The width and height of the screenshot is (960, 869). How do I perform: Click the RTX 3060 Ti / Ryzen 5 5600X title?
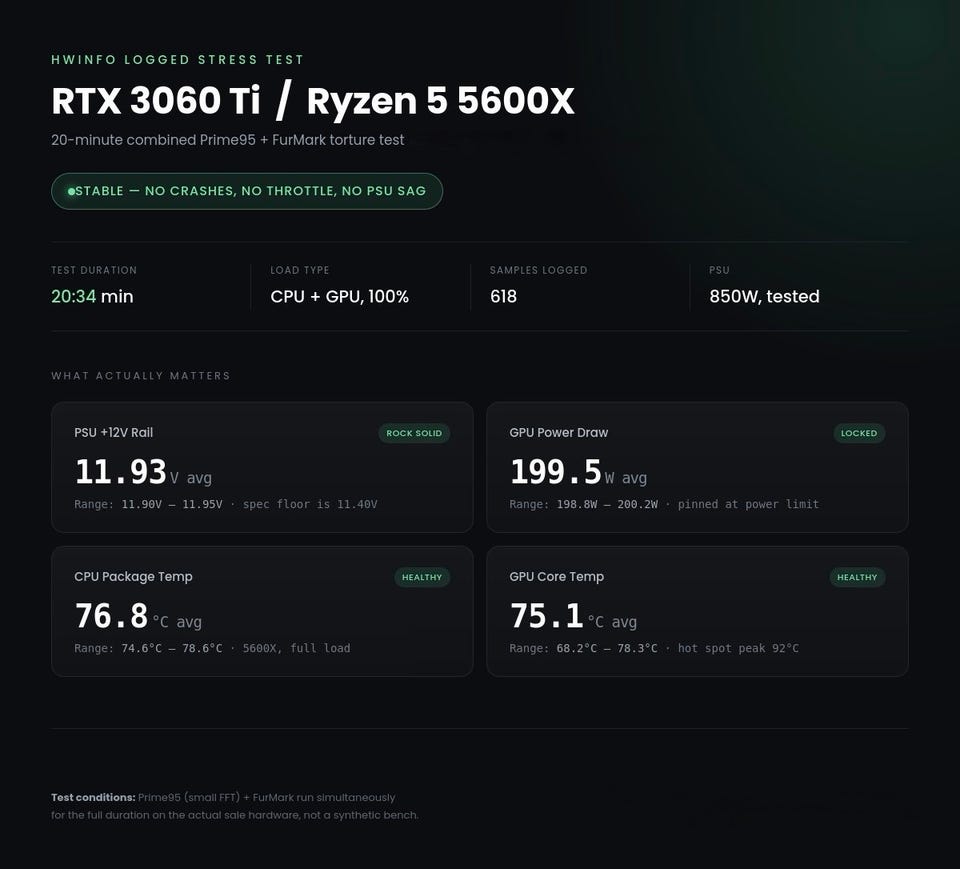pos(313,100)
